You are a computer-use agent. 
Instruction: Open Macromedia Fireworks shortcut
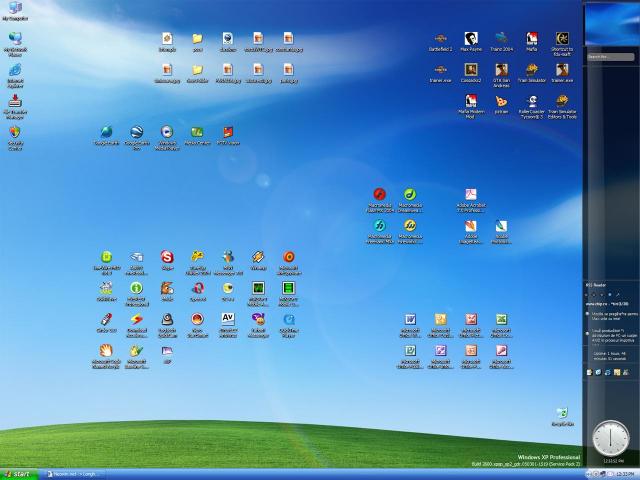pos(410,232)
